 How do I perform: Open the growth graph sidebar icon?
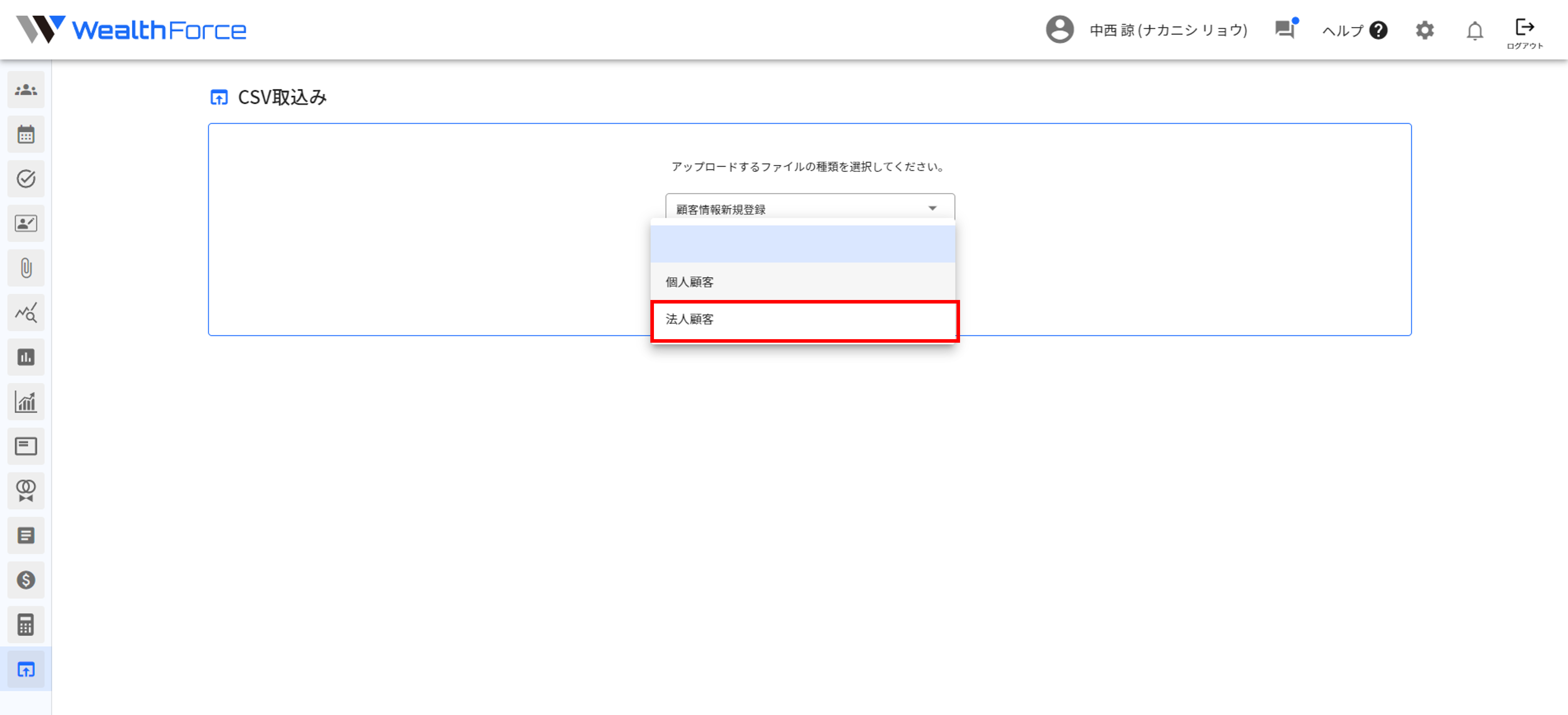tap(26, 401)
